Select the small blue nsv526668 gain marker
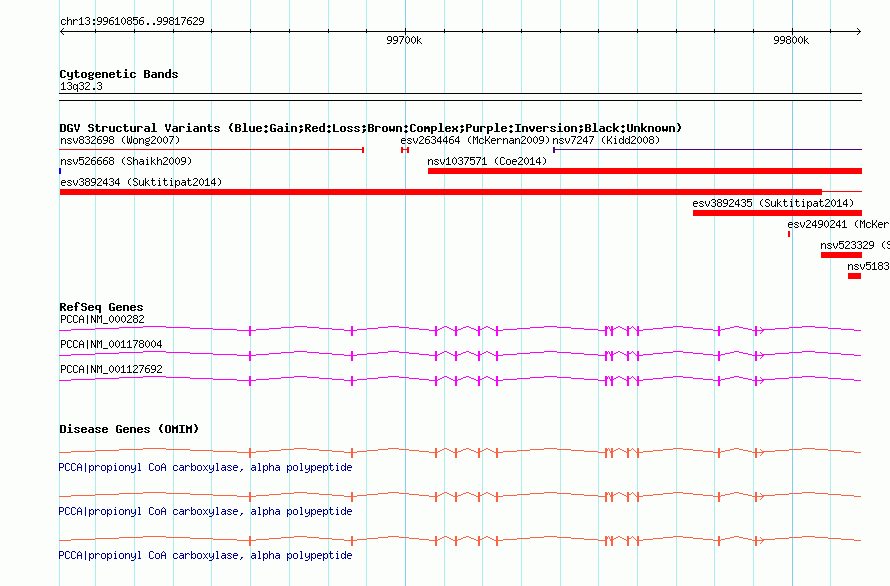The width and height of the screenshot is (890, 586). (x=60, y=171)
